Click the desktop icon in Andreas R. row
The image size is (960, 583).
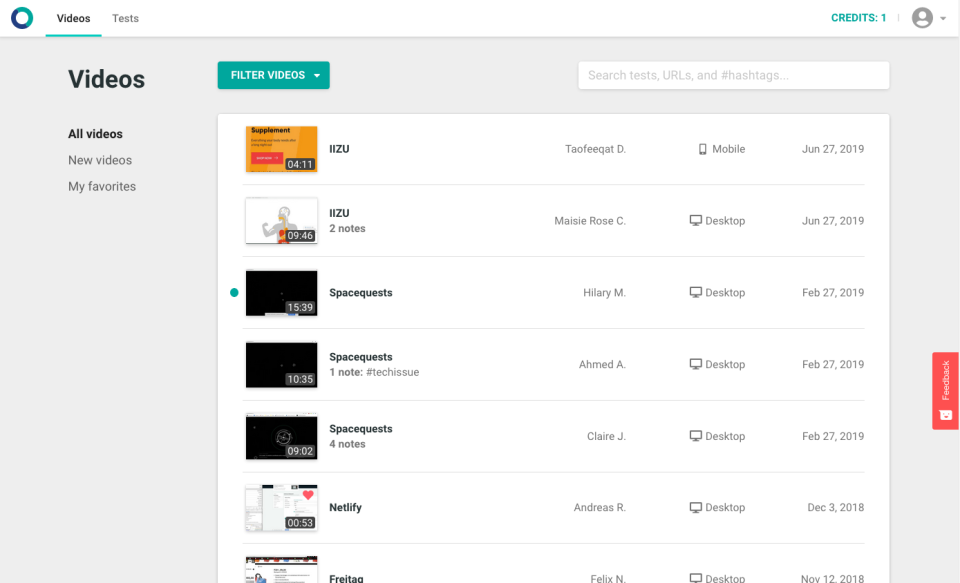coord(696,507)
